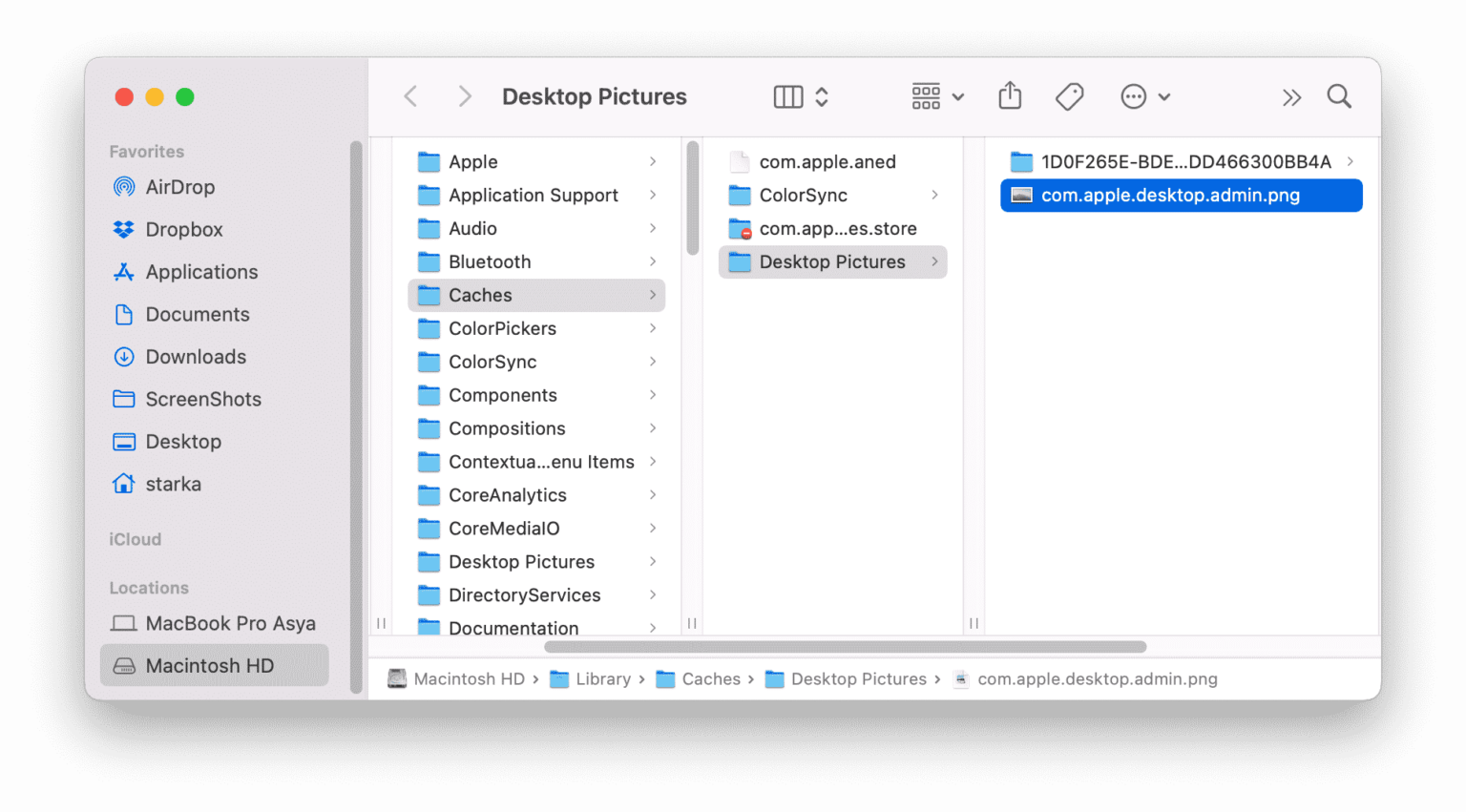Select Macintosh HD under Locations
This screenshot has width=1466, height=812.
coord(209,665)
